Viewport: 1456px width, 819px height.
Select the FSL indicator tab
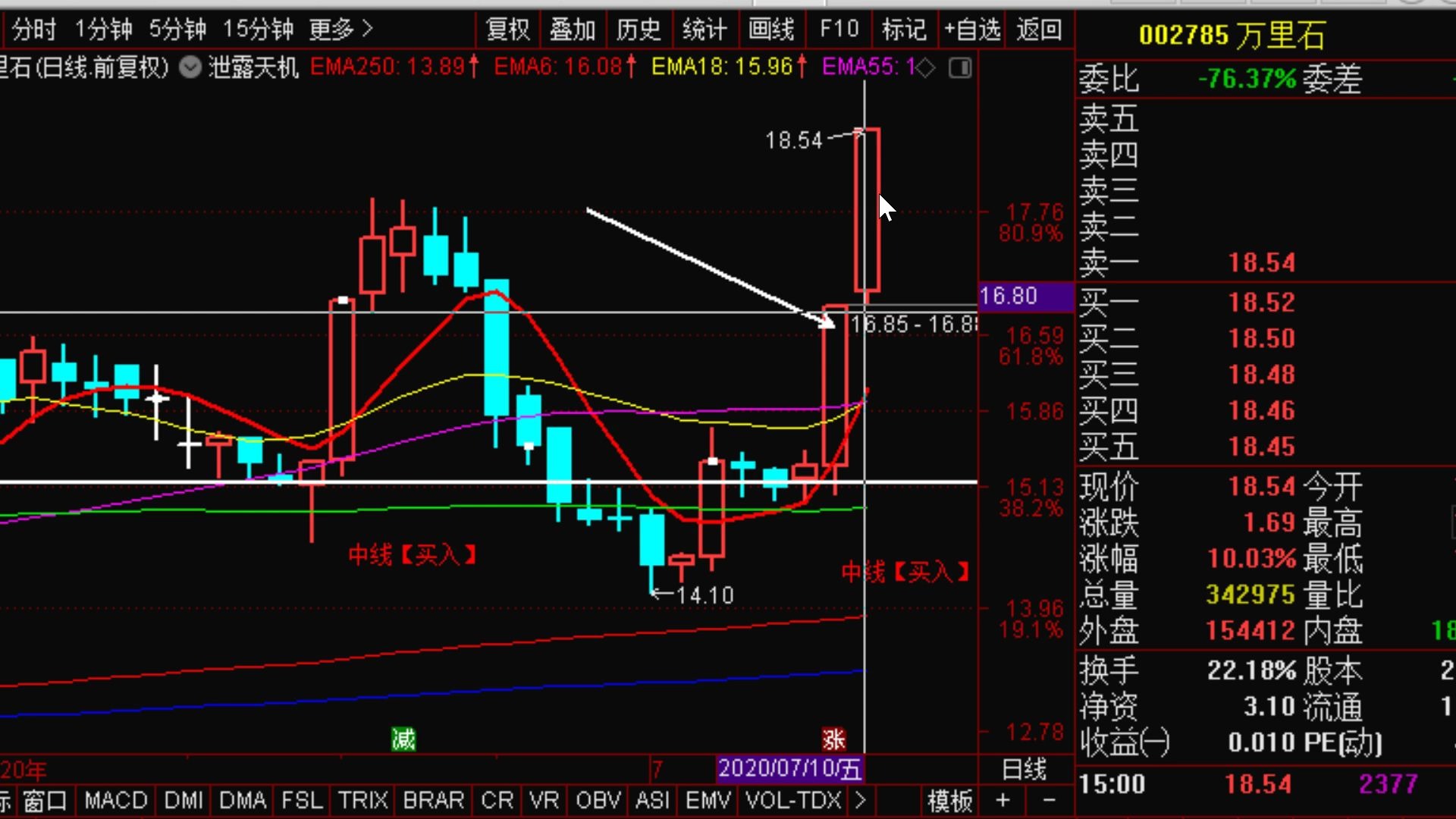click(x=302, y=801)
